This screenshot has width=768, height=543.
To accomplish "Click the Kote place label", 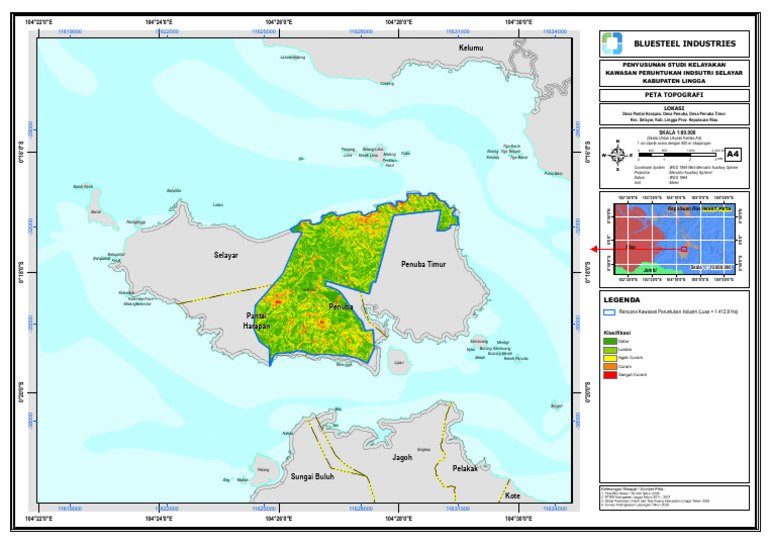I will (x=512, y=496).
